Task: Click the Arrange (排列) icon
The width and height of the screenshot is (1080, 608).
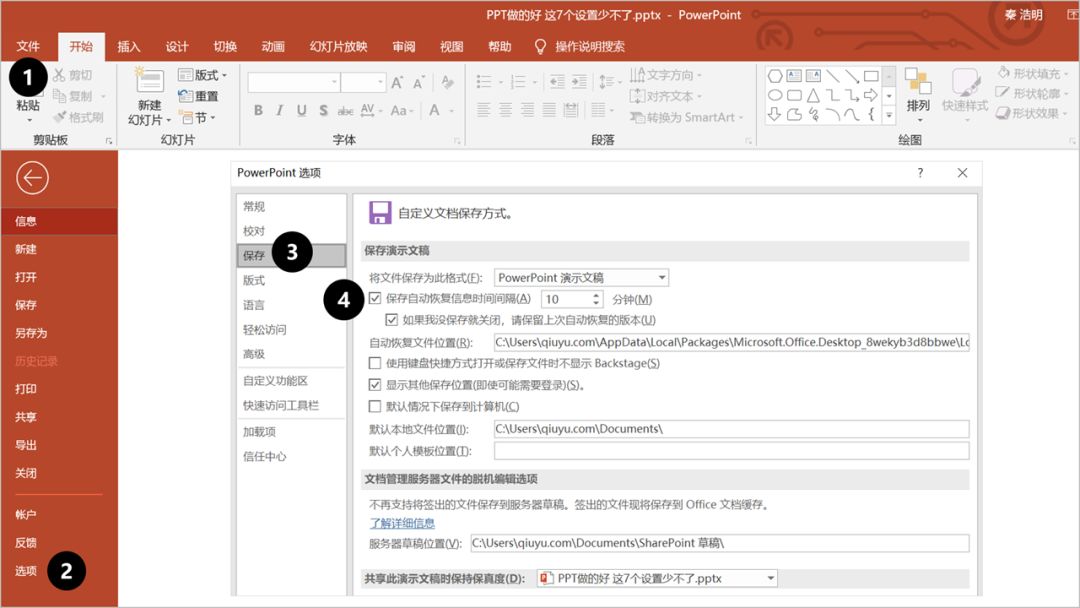Action: [x=918, y=81]
